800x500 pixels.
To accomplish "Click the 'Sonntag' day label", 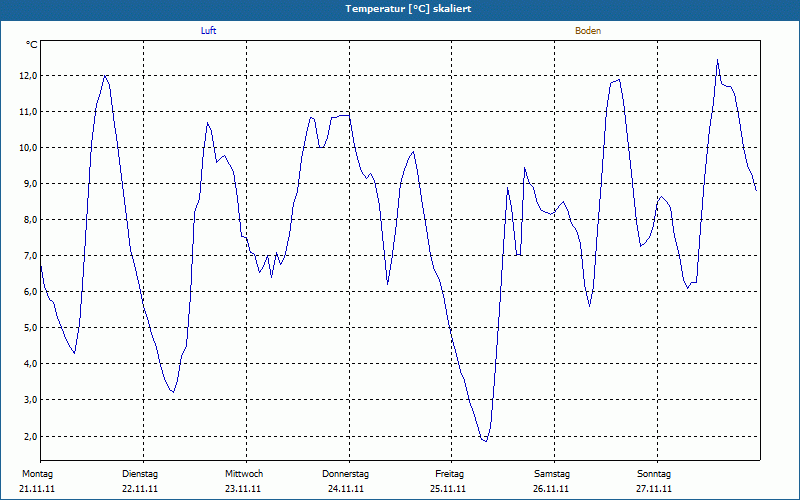I will (x=654, y=474).
